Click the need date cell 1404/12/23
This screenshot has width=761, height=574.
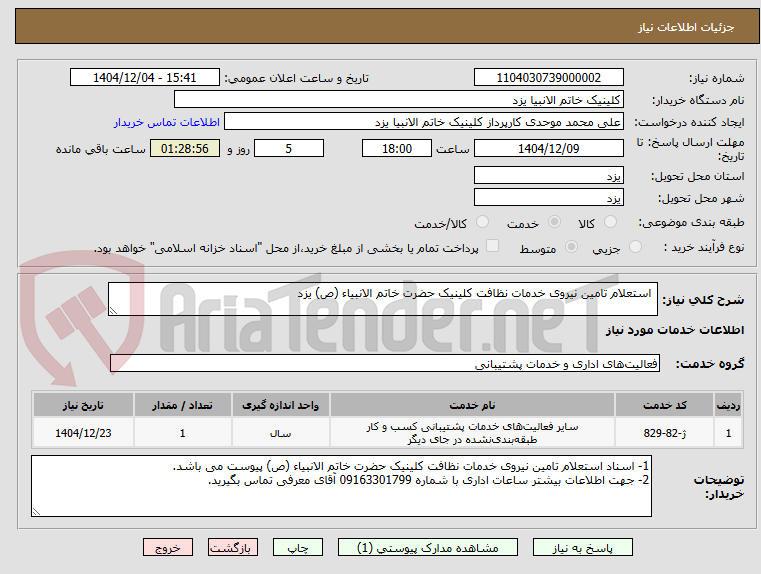tap(83, 433)
